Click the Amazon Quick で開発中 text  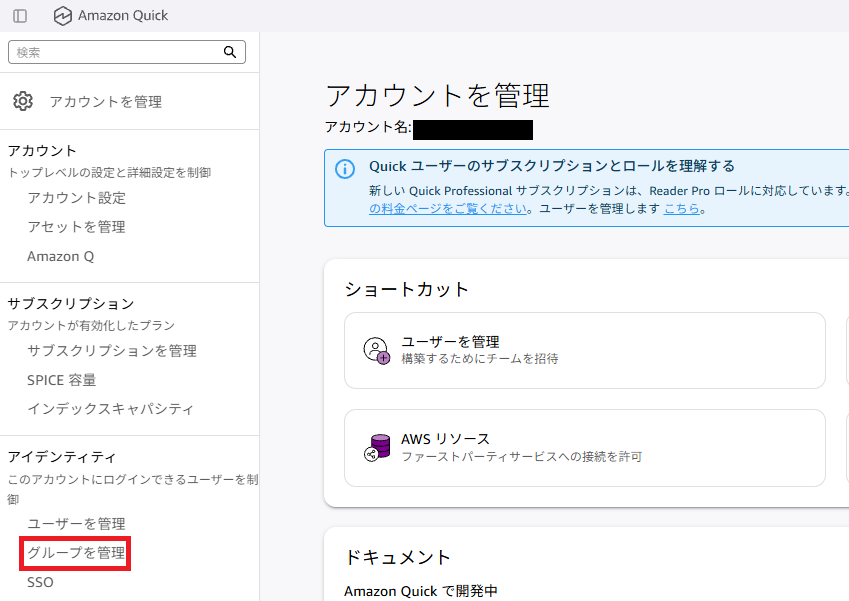(x=421, y=591)
